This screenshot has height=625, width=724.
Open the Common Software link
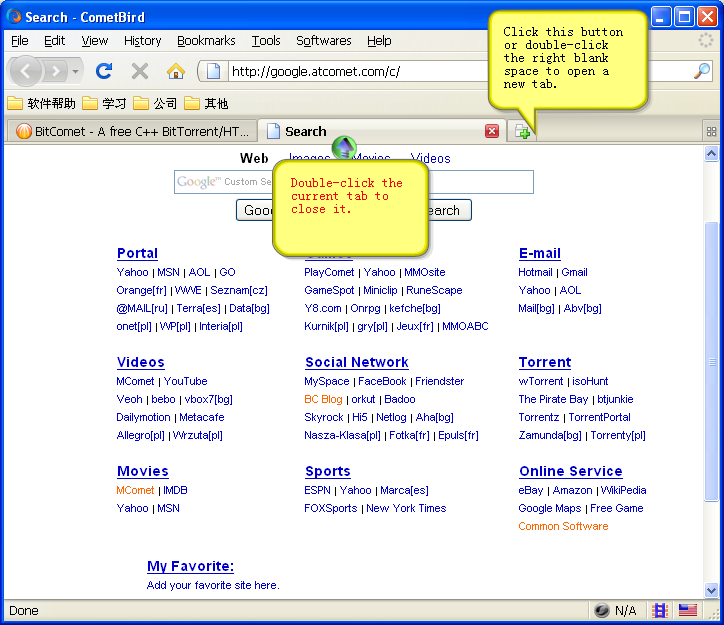563,526
